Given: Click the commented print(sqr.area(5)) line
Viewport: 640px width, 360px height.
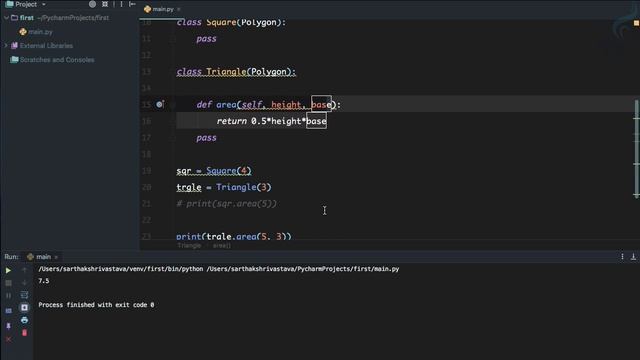Looking at the screenshot, I should pyautogui.click(x=227, y=204).
